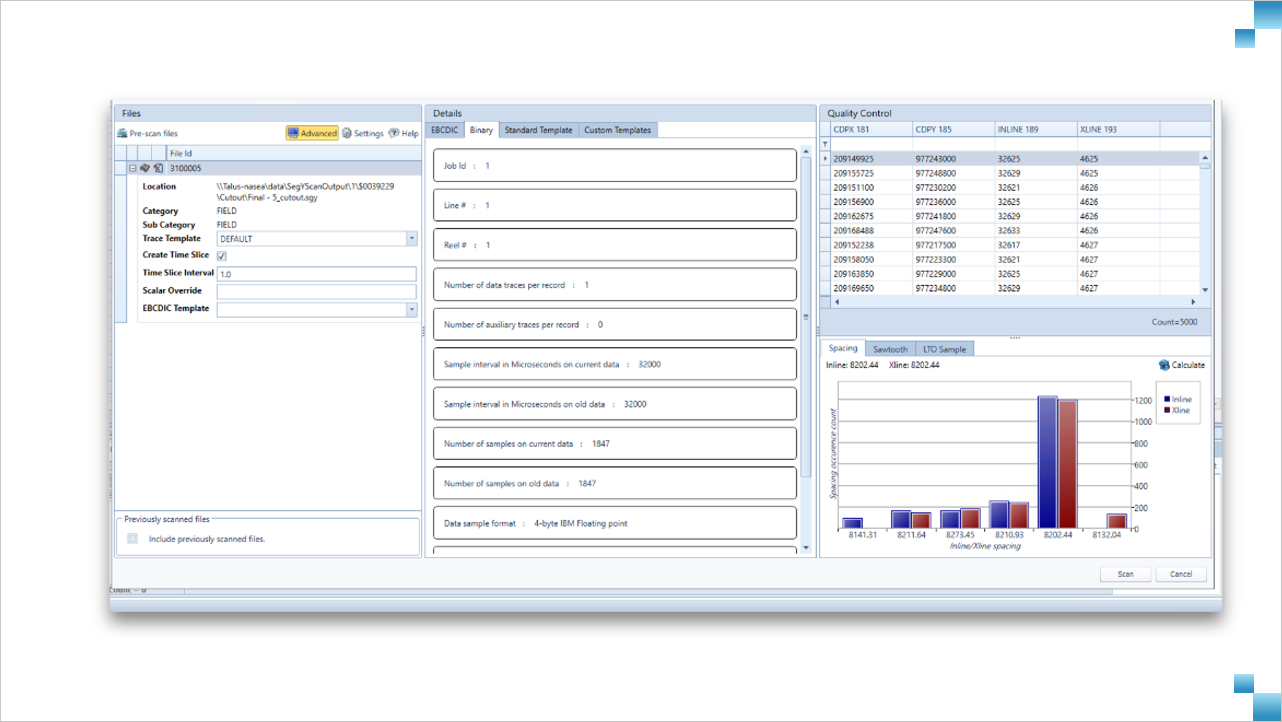Open Settings via the gear icon
The width and height of the screenshot is (1282, 722).
[346, 132]
